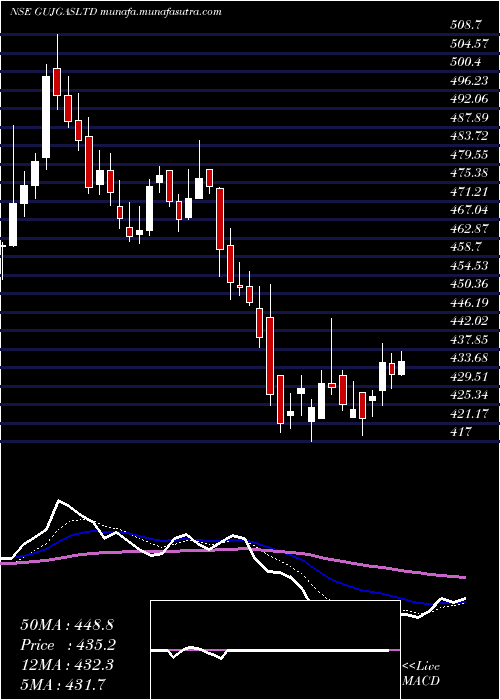Image resolution: width=500 pixels, height=700 pixels.
Task: Select the 467.04 price axis label
Action: (x=469, y=211)
